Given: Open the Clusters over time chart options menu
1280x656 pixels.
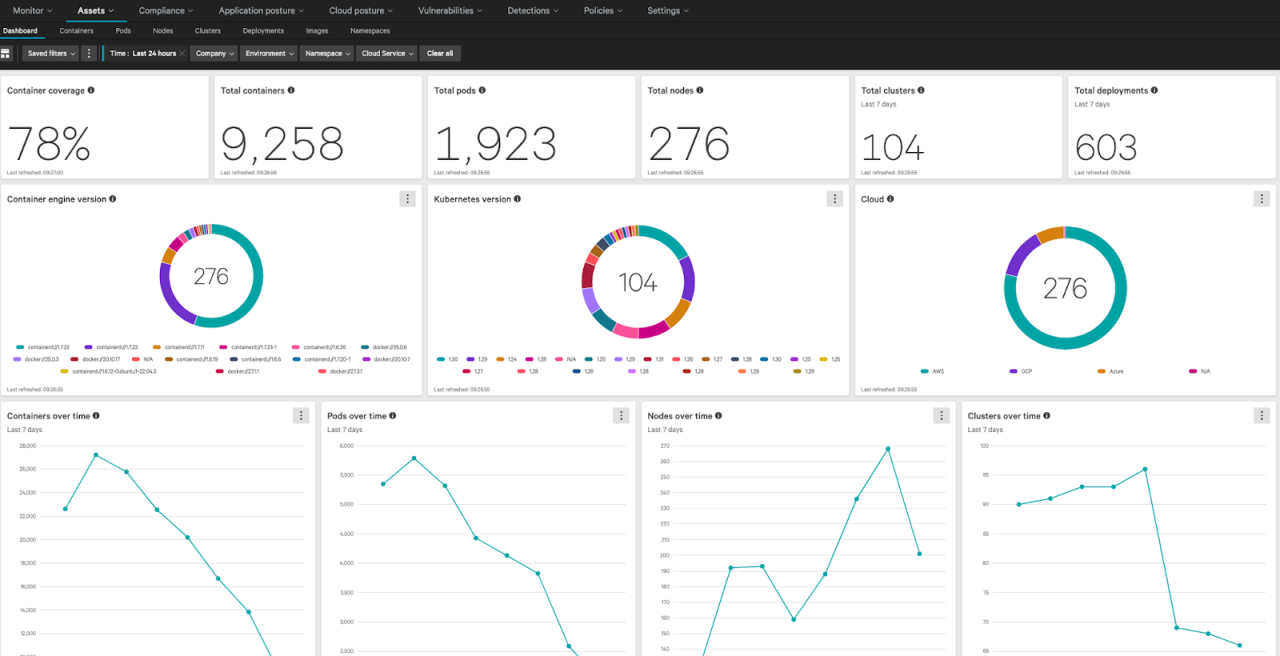Looking at the screenshot, I should (x=1262, y=415).
